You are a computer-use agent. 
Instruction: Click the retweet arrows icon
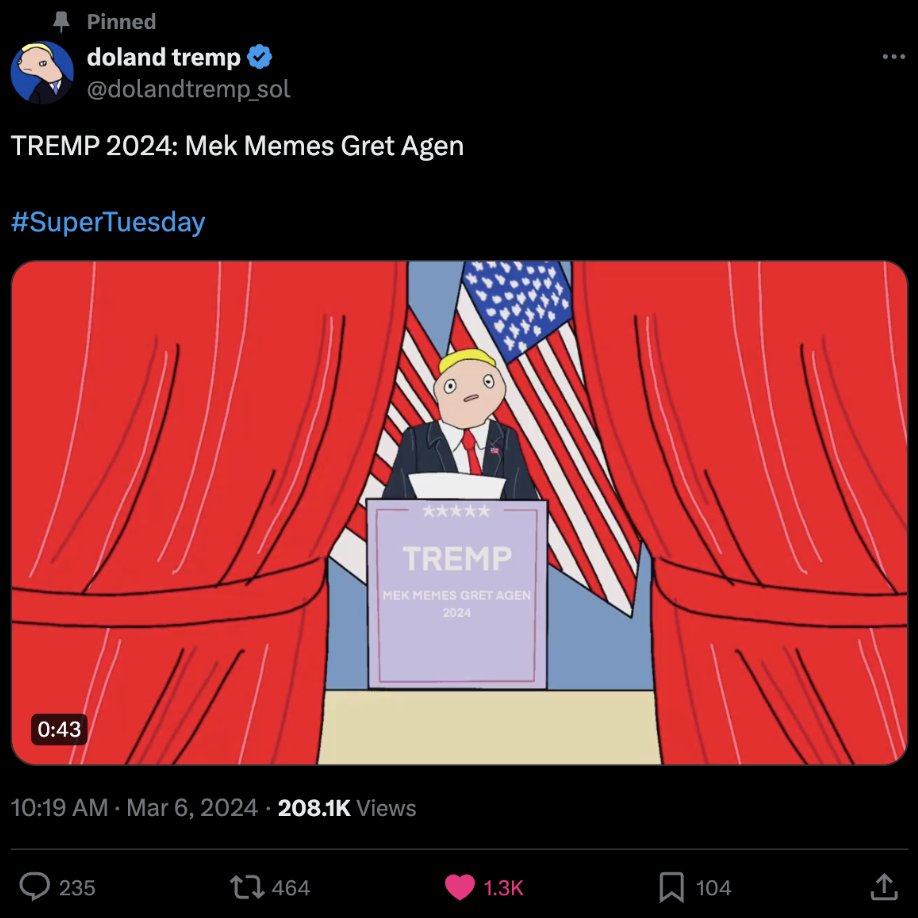pyautogui.click(x=246, y=887)
